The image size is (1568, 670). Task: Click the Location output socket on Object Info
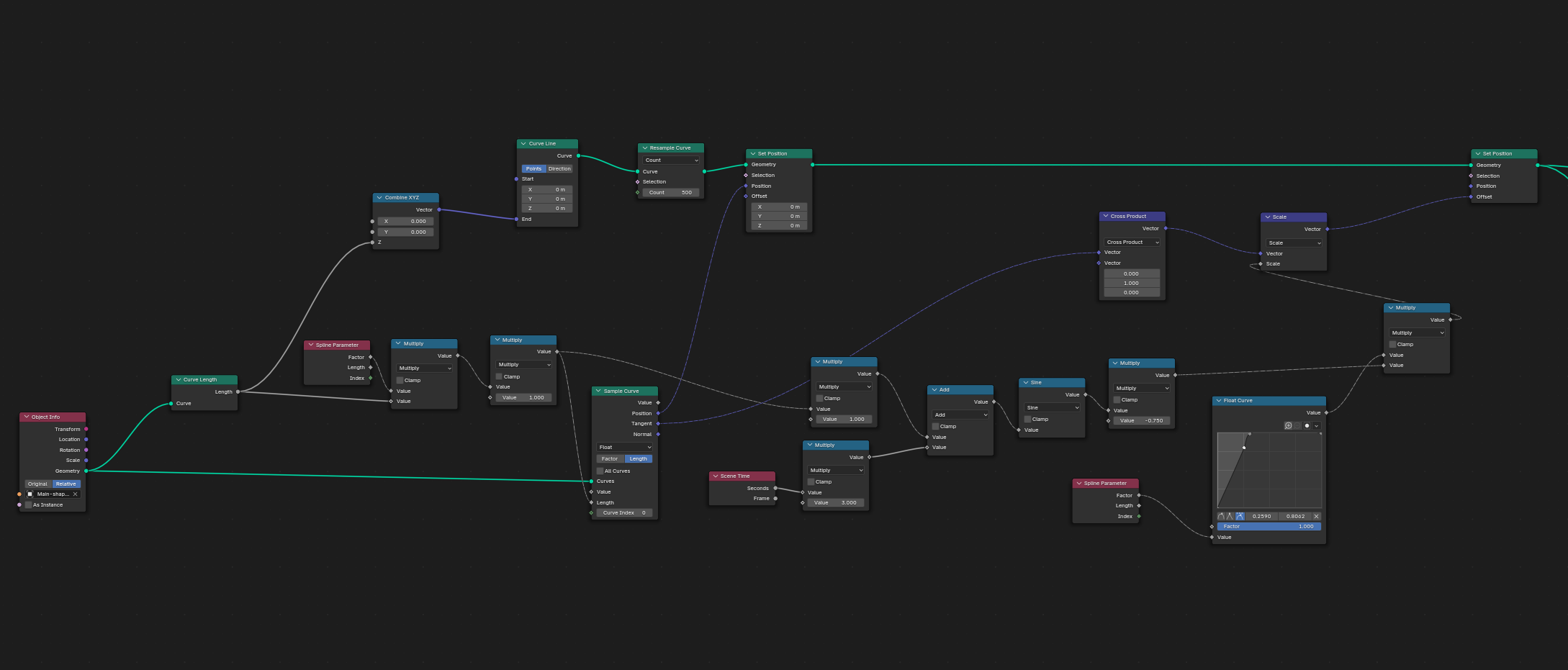(x=86, y=439)
